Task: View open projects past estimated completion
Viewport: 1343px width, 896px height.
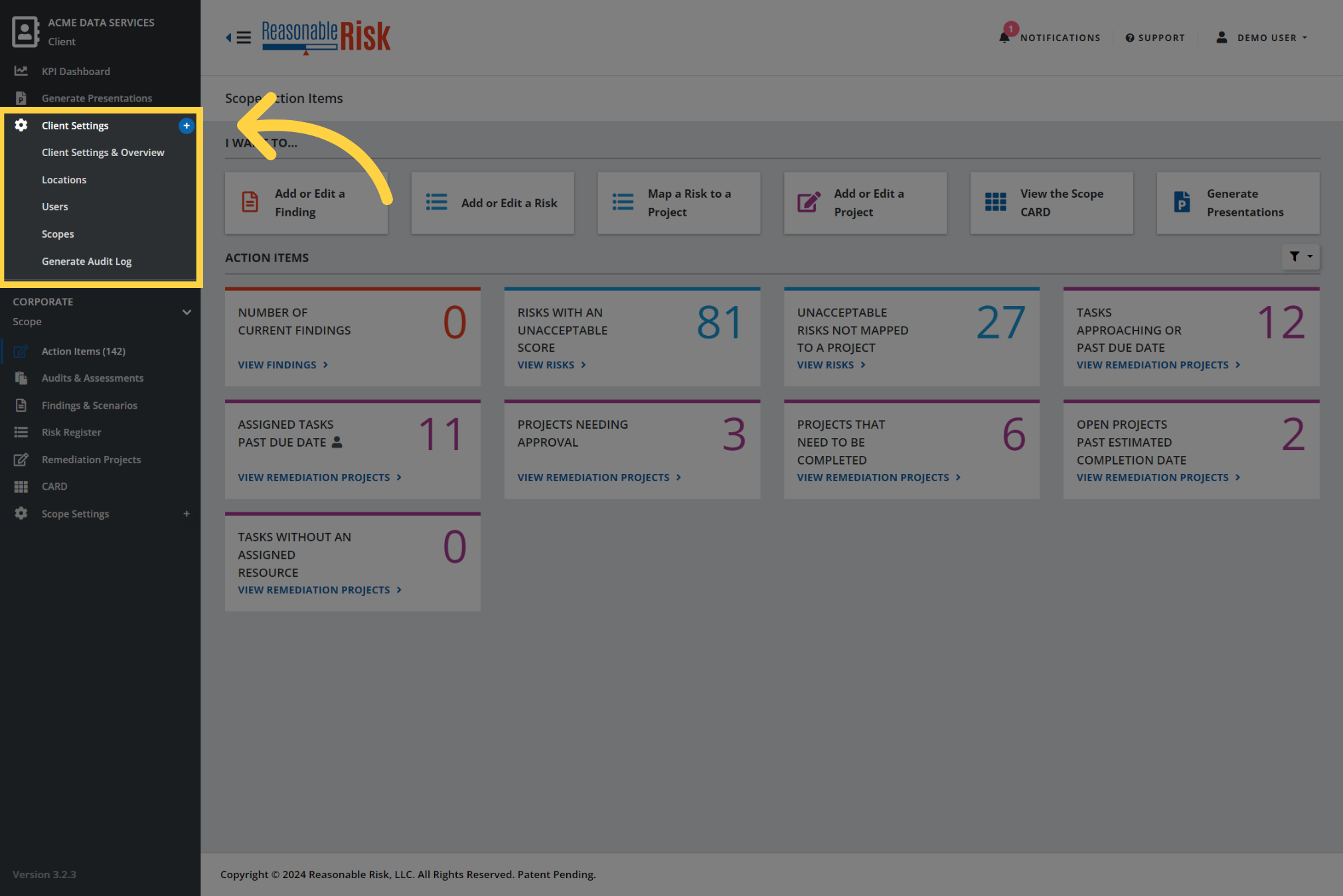Action: [1158, 477]
